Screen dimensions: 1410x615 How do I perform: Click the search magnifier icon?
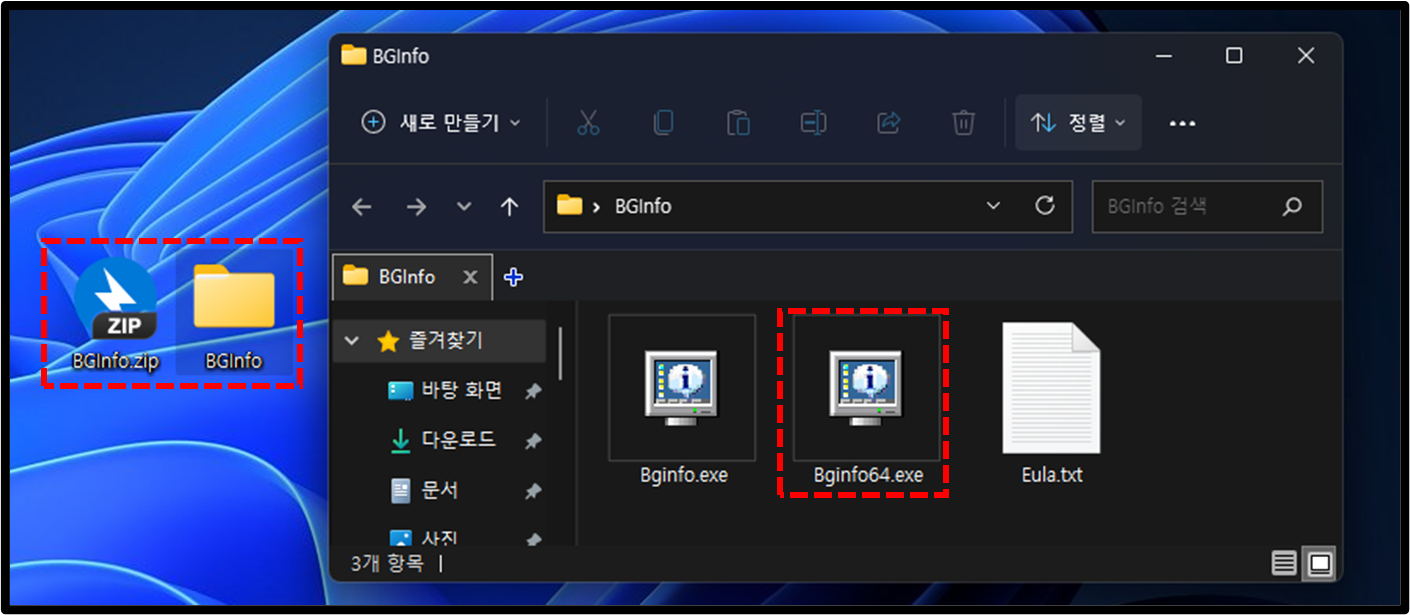1292,207
